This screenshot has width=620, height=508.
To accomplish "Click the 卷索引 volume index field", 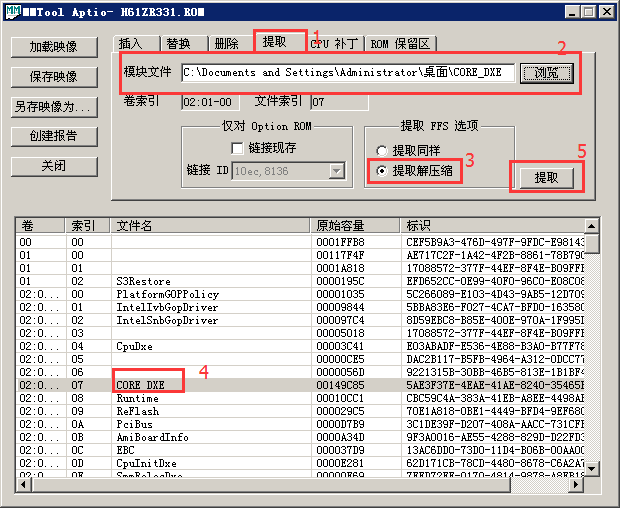I will (x=210, y=102).
